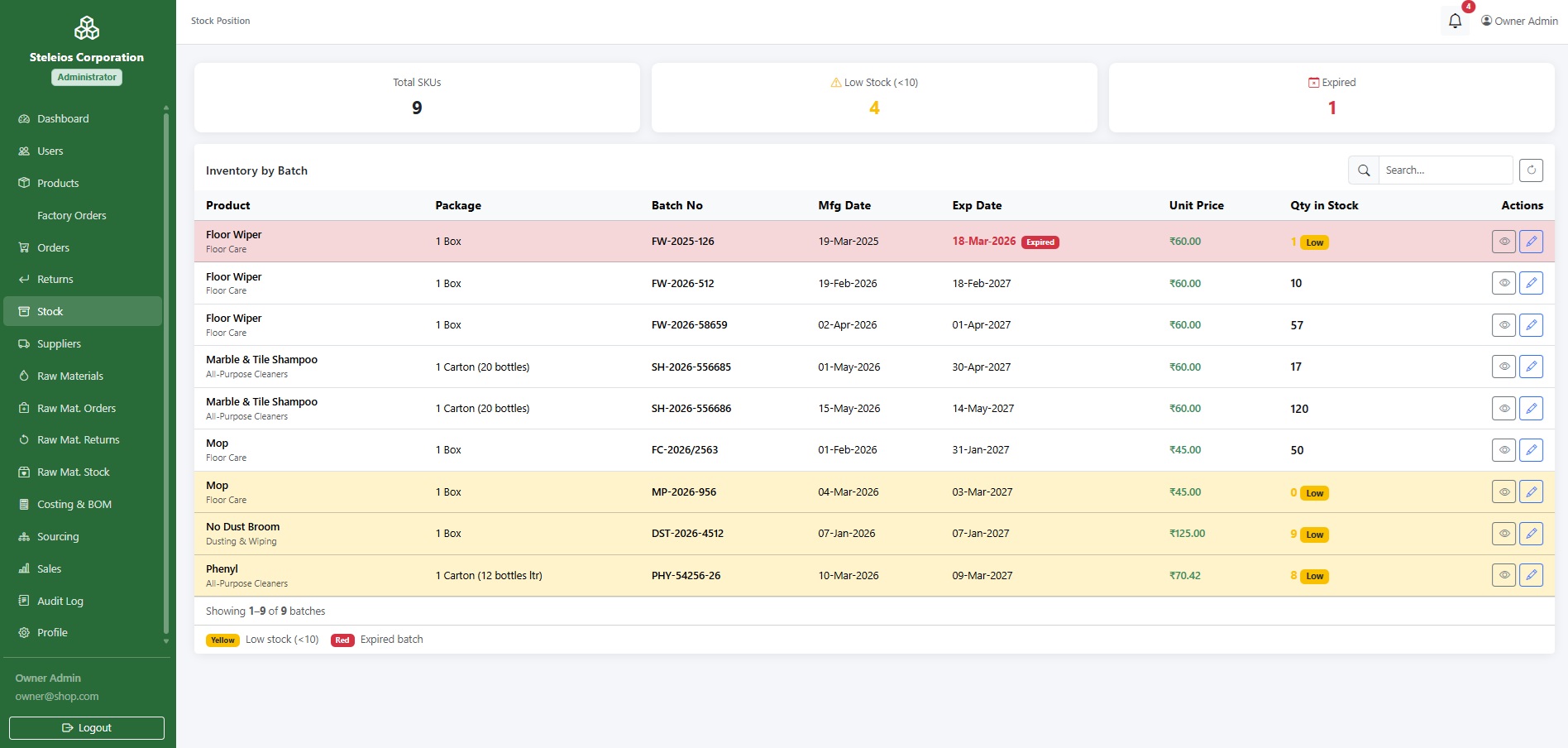Go to Raw Mat. Returns
Screen dimensions: 1568x748
83,439
